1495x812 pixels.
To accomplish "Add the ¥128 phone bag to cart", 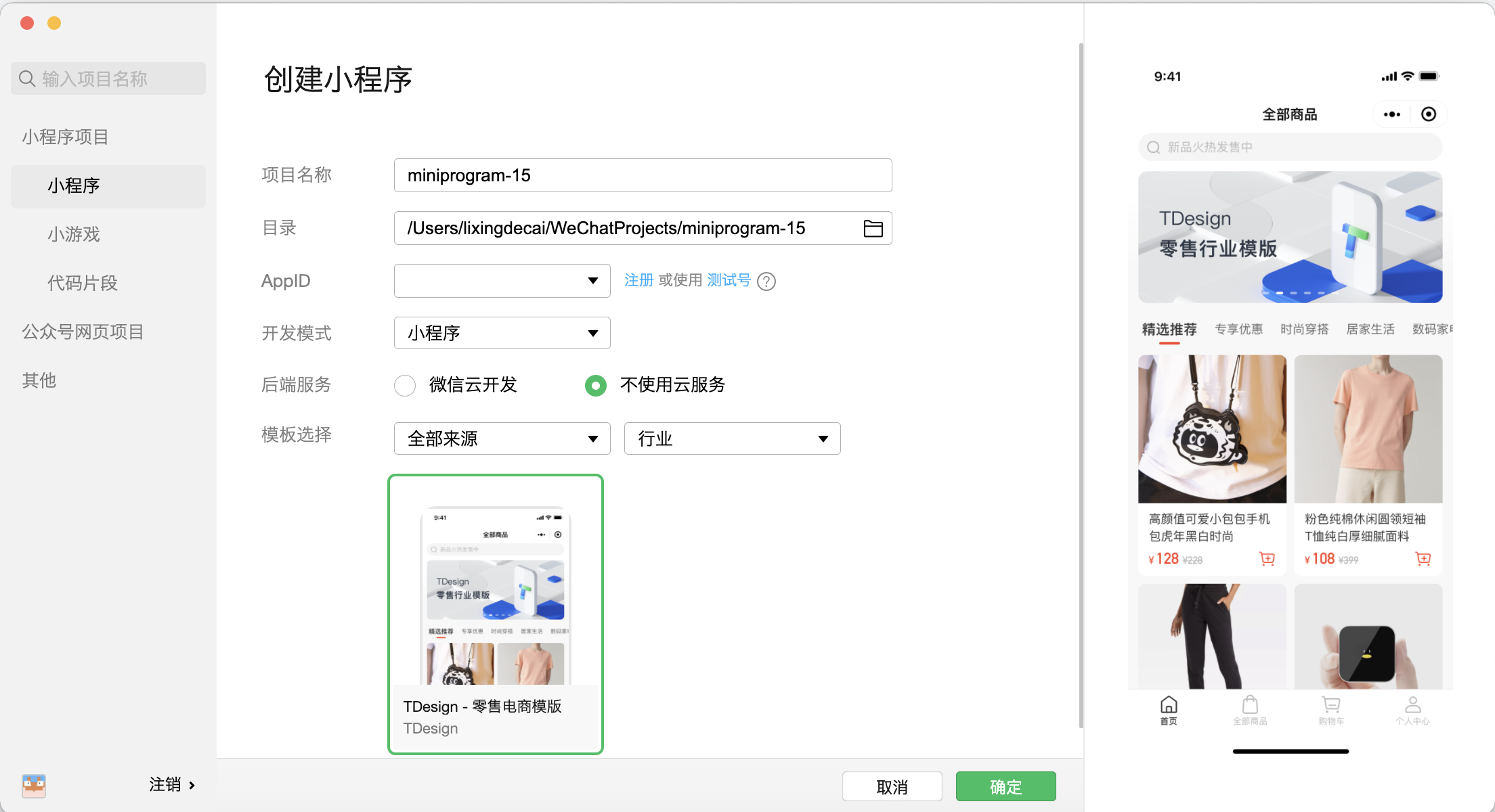I will click(x=1267, y=558).
